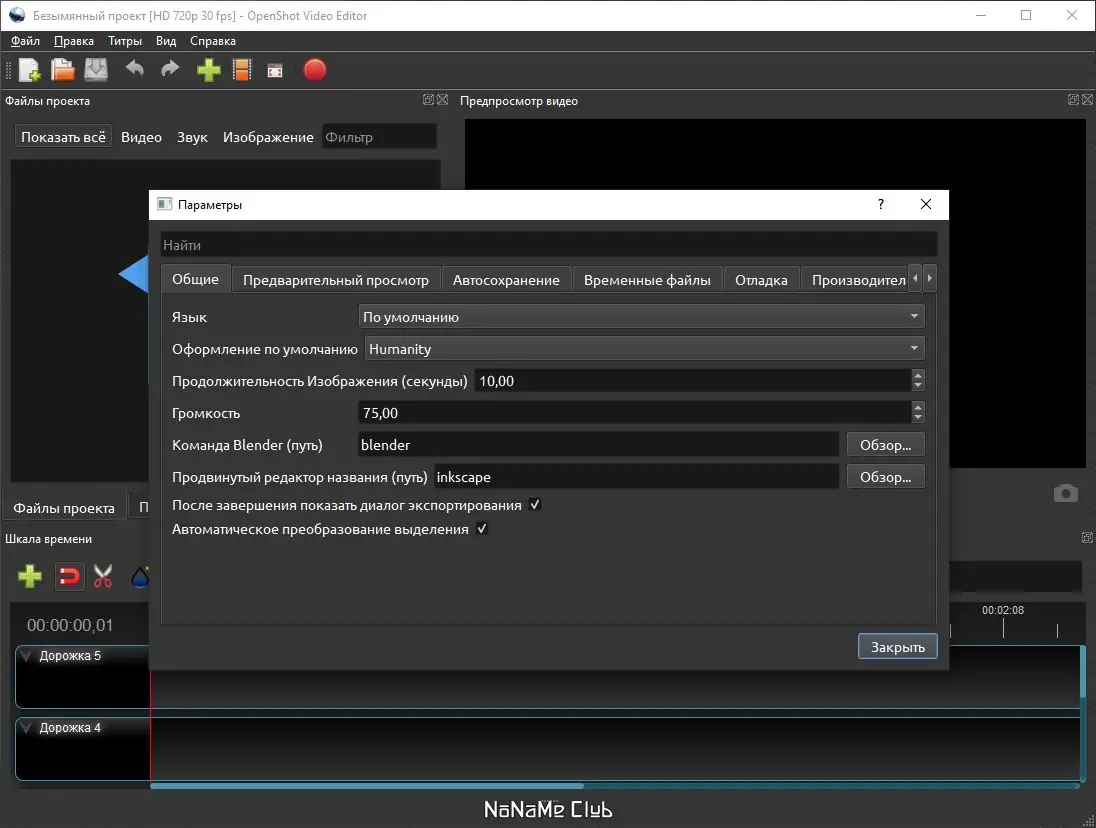The height and width of the screenshot is (828, 1096).
Task: Filter project files by Звук
Action: [x=192, y=137]
